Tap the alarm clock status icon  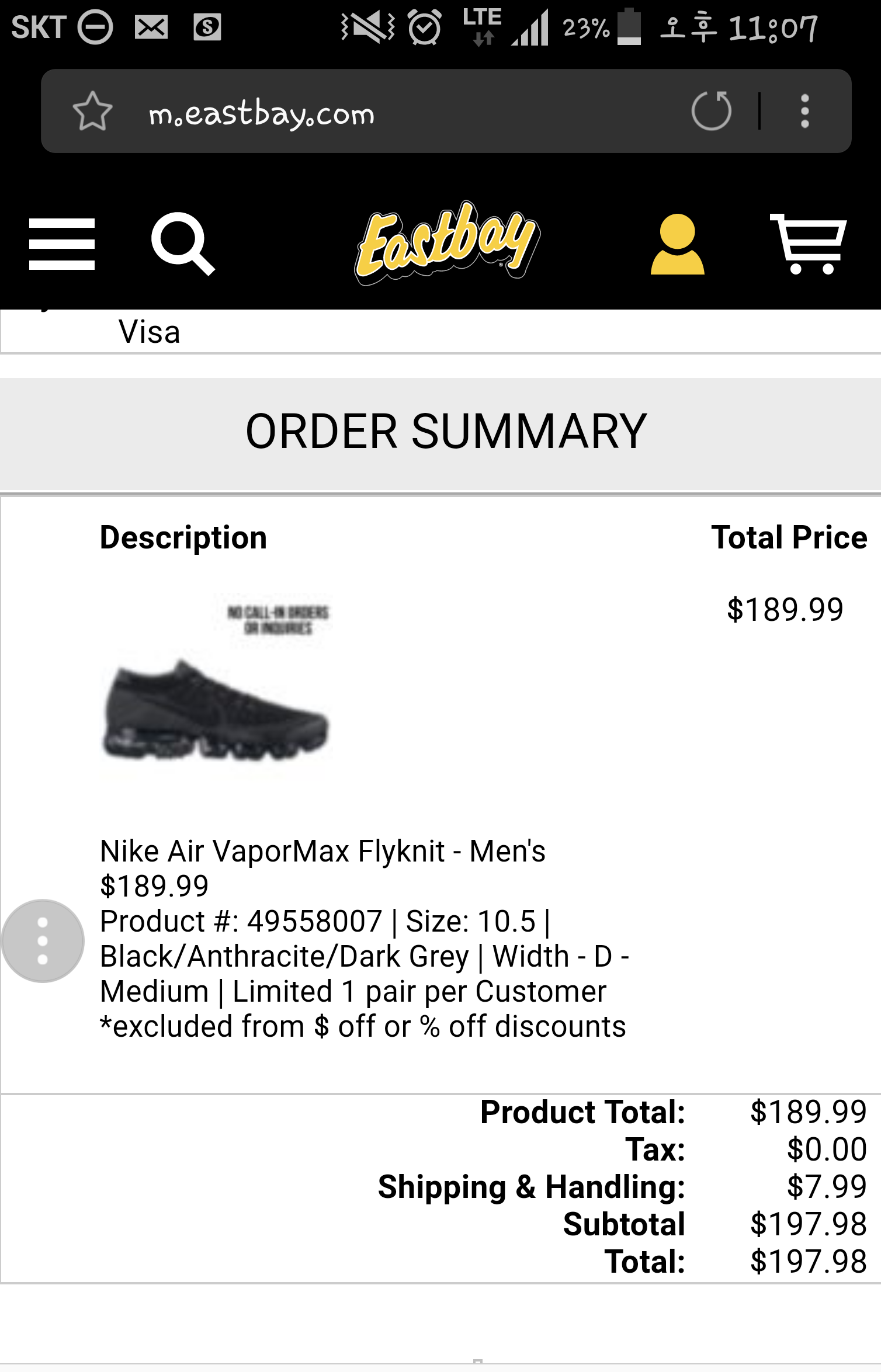click(x=424, y=27)
